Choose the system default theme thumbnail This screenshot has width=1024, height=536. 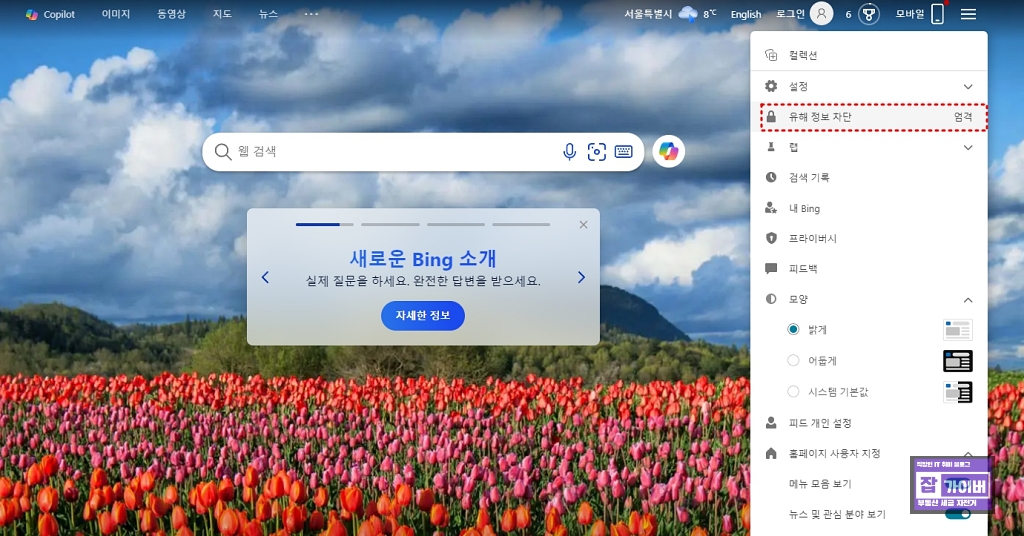tap(957, 392)
